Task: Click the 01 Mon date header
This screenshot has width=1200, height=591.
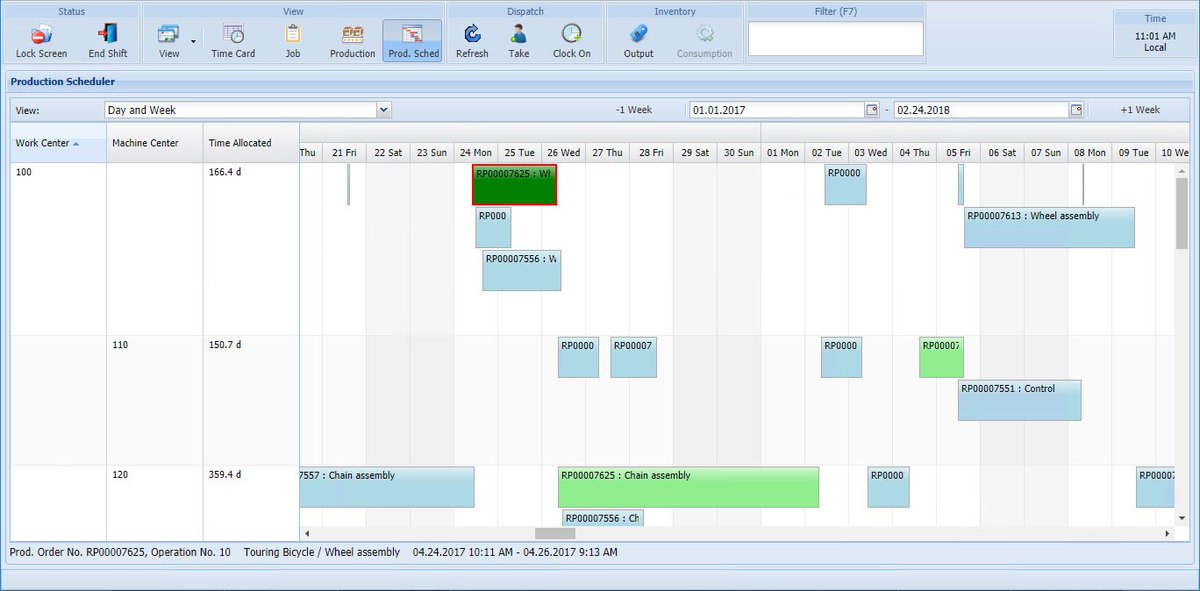Action: pyautogui.click(x=782, y=152)
